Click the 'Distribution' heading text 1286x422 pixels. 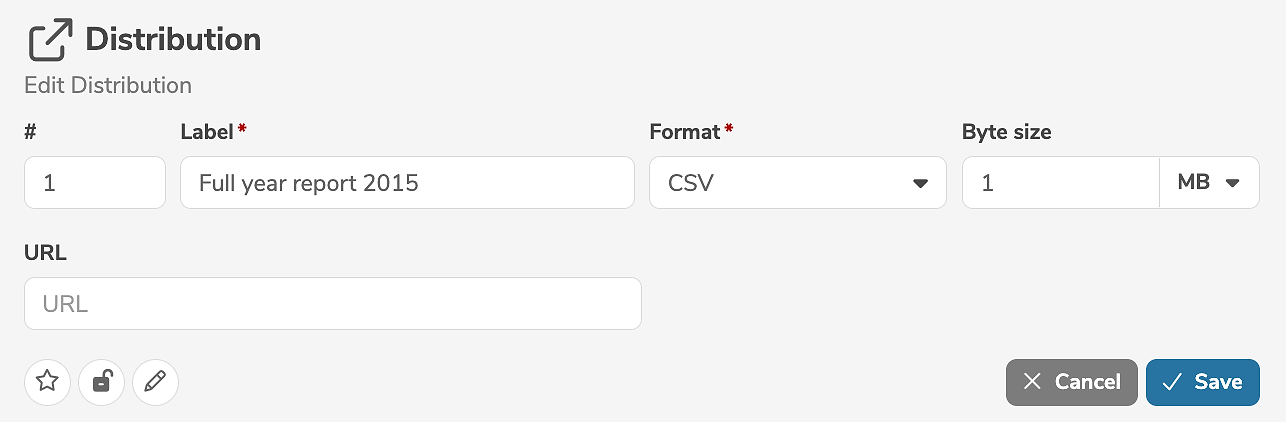(173, 40)
